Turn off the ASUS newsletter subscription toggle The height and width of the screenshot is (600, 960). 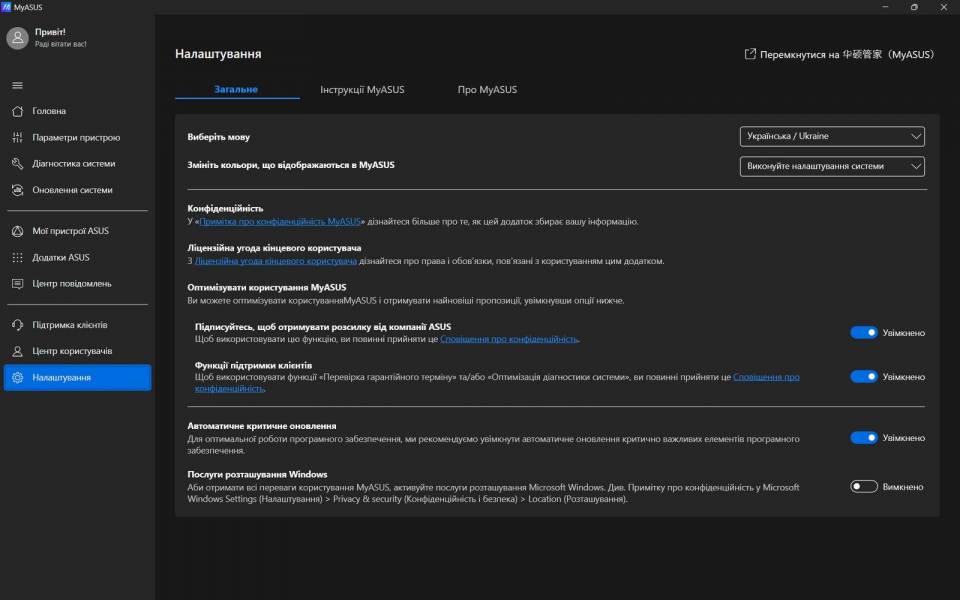coord(864,332)
